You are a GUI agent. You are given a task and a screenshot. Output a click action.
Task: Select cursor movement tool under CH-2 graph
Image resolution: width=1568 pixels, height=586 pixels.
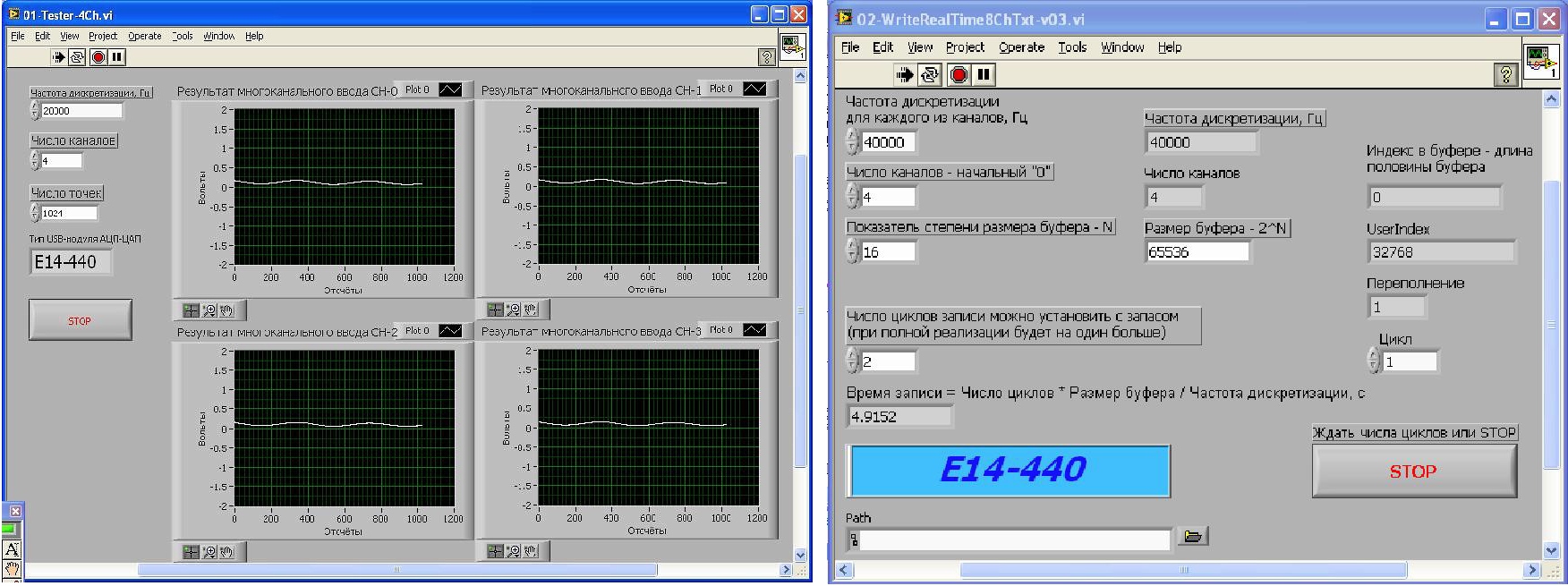(191, 552)
